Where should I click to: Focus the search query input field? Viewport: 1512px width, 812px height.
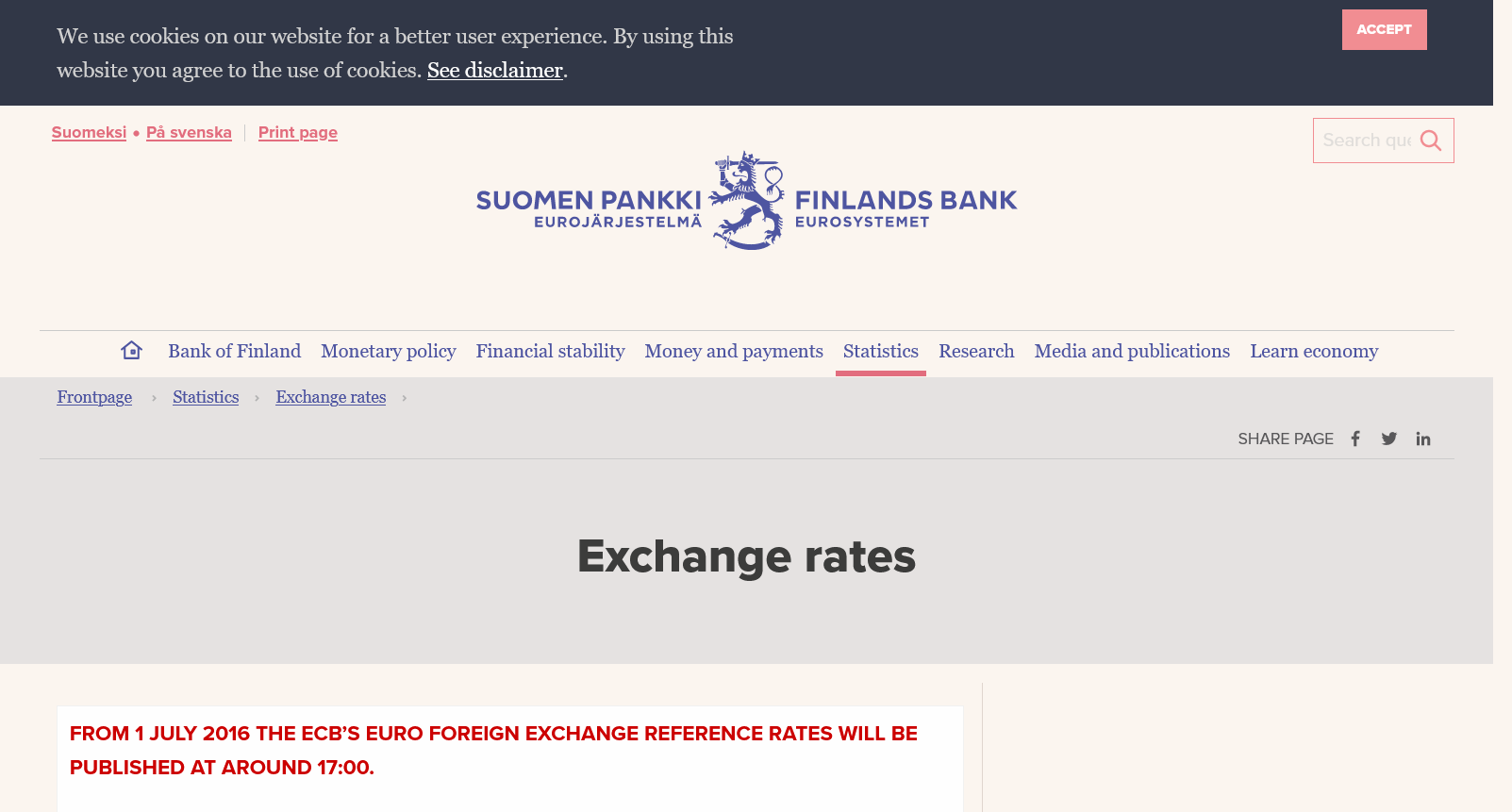[x=1365, y=141]
